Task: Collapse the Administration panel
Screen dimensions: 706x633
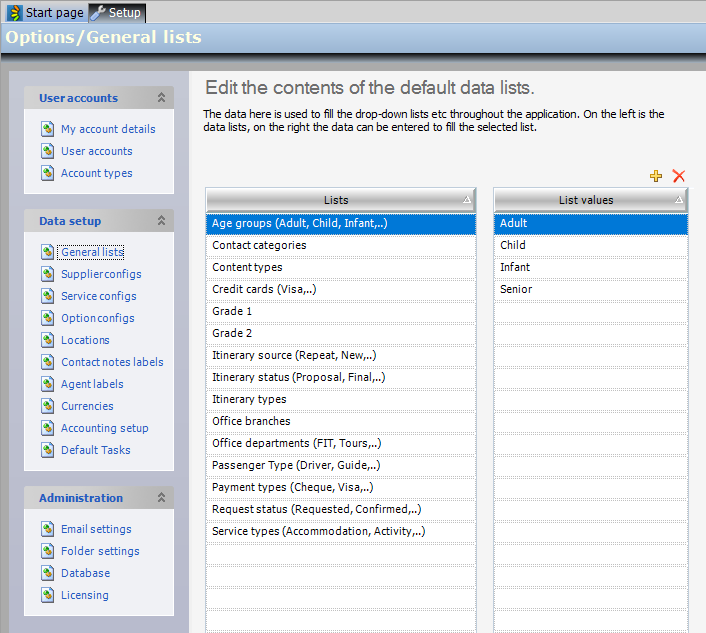Action: click(161, 498)
